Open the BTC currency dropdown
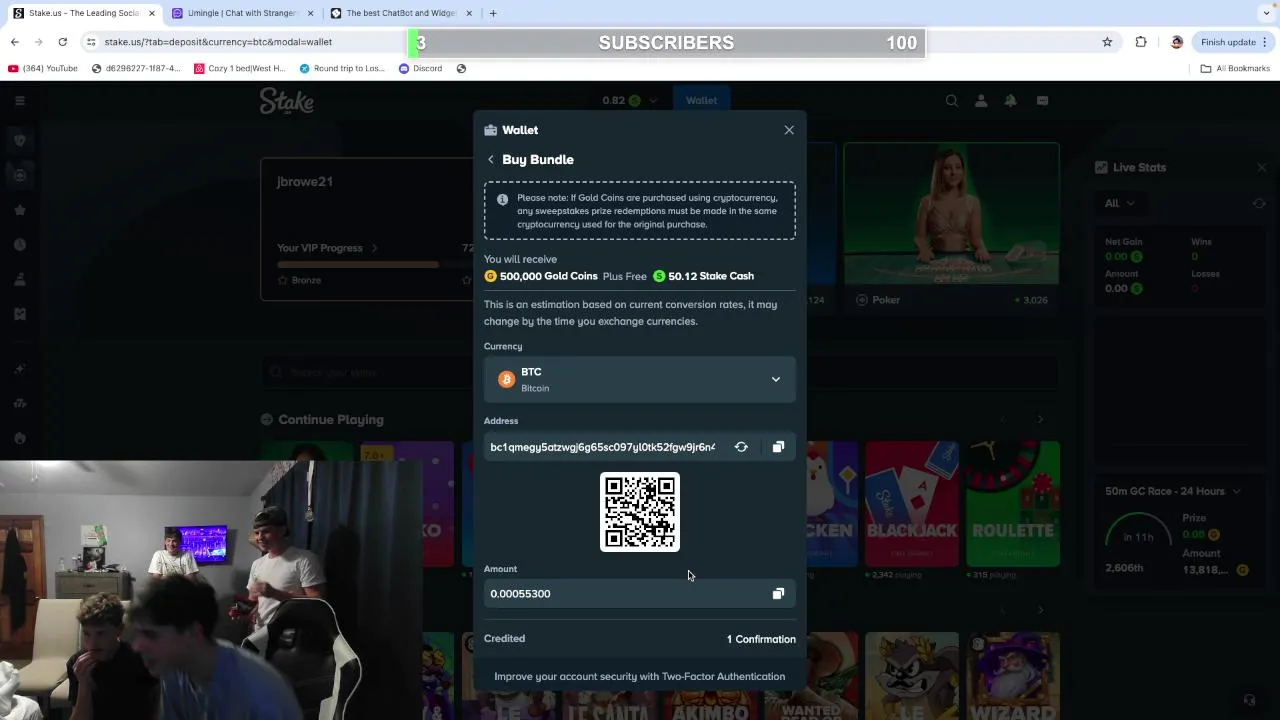The width and height of the screenshot is (1280, 720). [x=640, y=379]
